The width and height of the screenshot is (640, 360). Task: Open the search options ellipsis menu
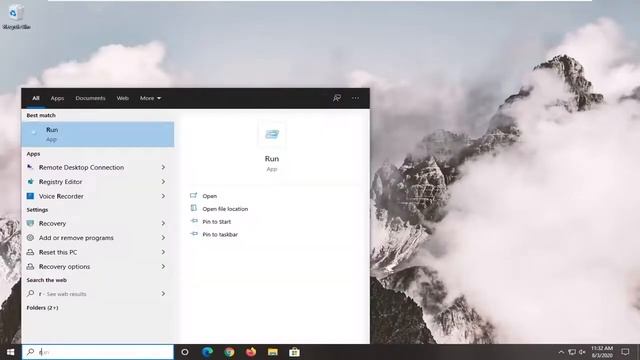(x=356, y=98)
